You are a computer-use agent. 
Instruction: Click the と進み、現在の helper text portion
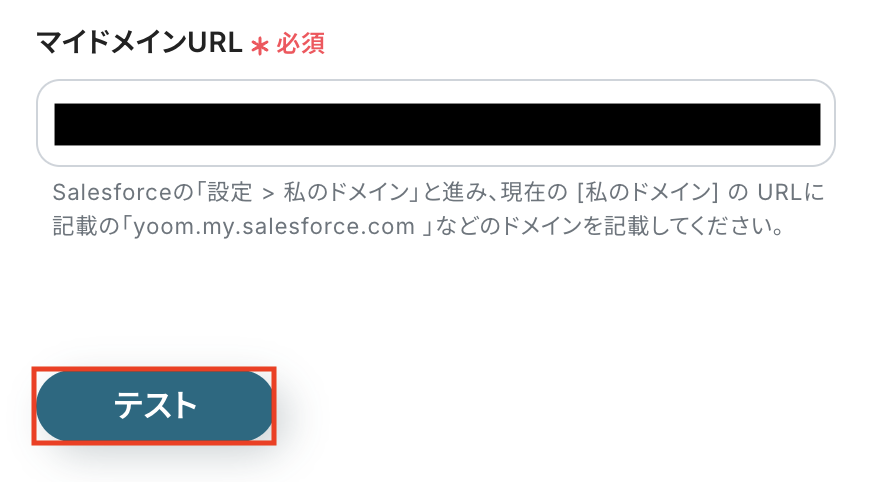click(495, 193)
